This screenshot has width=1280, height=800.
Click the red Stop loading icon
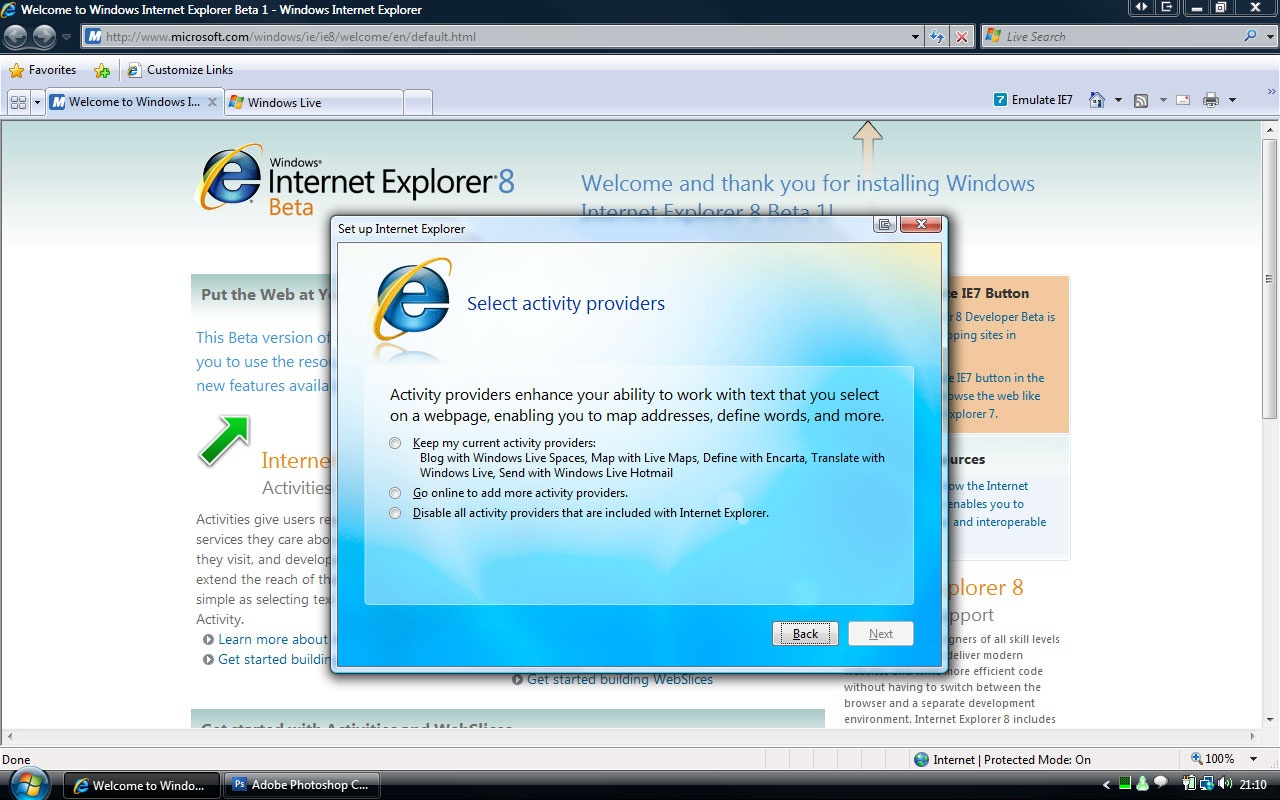click(961, 37)
